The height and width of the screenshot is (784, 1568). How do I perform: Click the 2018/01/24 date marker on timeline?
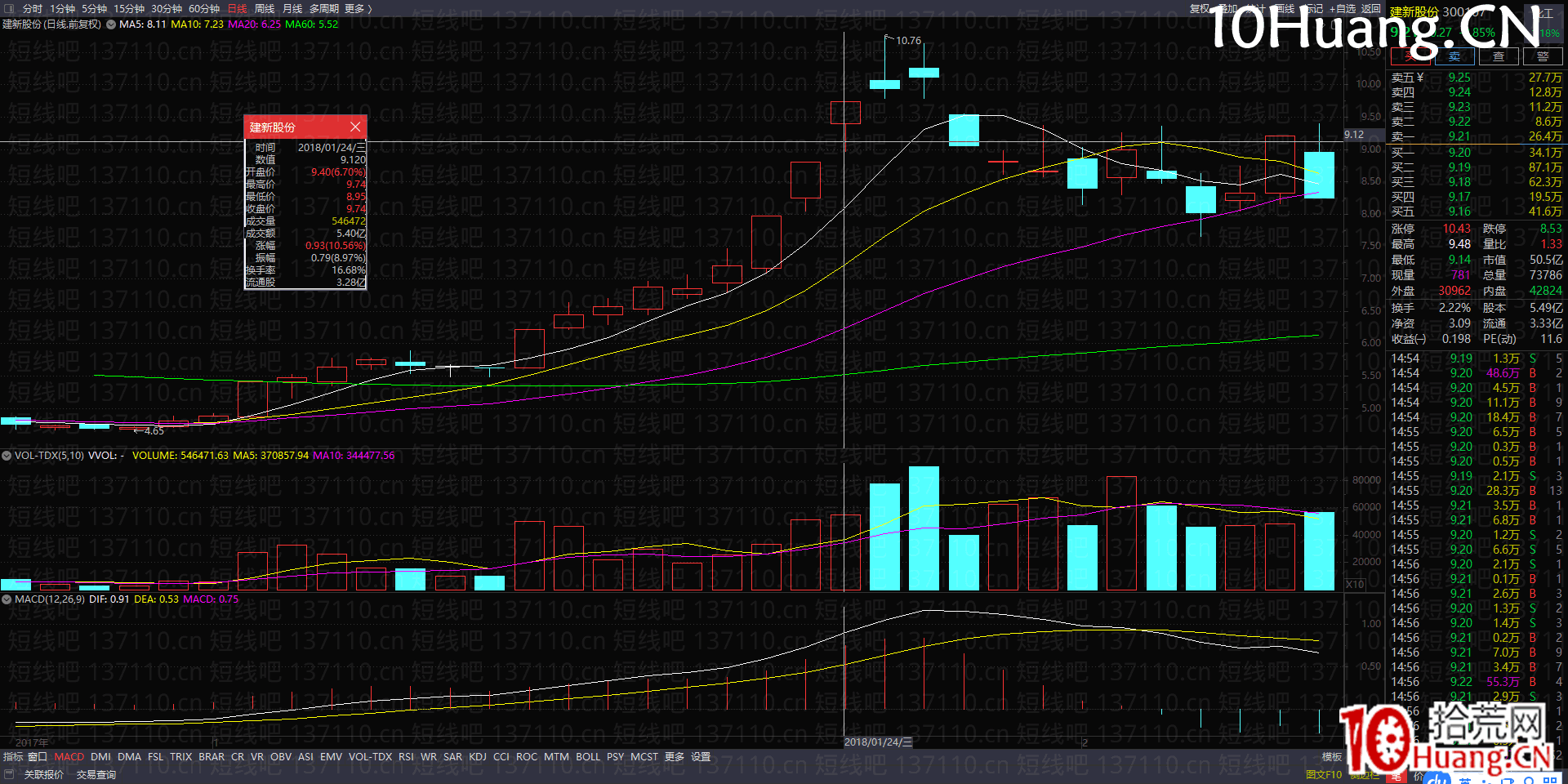pos(878,742)
